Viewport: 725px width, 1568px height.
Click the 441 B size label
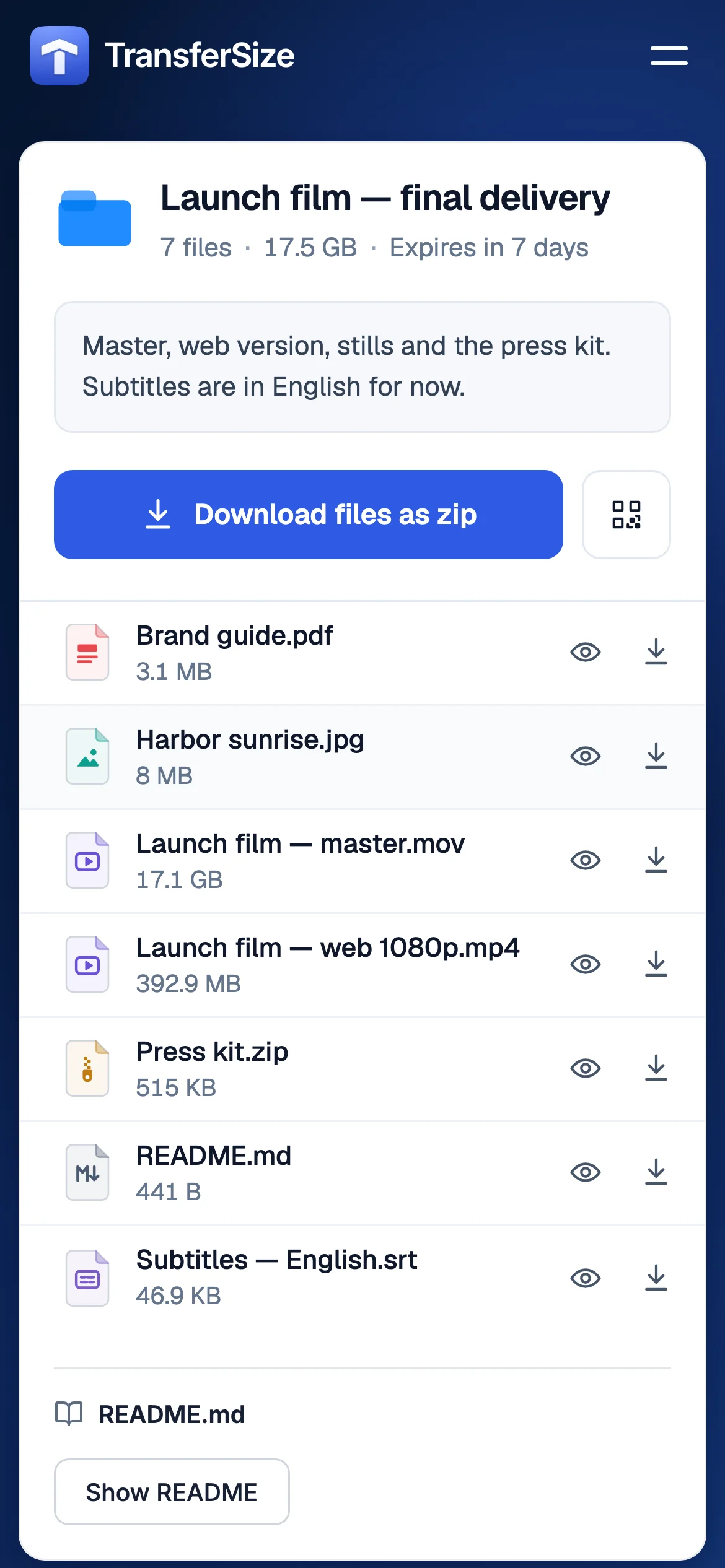pyautogui.click(x=169, y=1191)
